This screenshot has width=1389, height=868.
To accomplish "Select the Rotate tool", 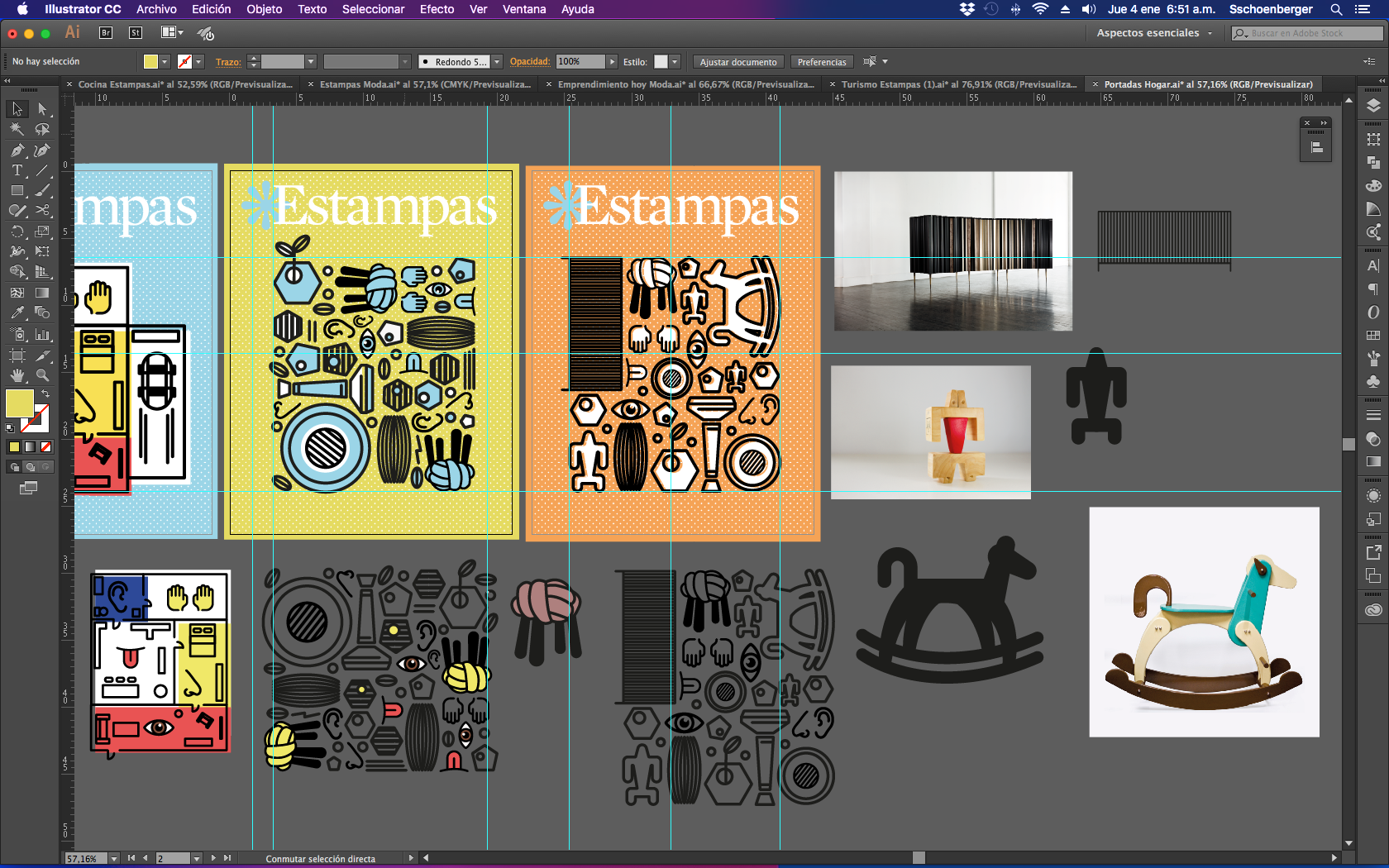I will 17,231.
